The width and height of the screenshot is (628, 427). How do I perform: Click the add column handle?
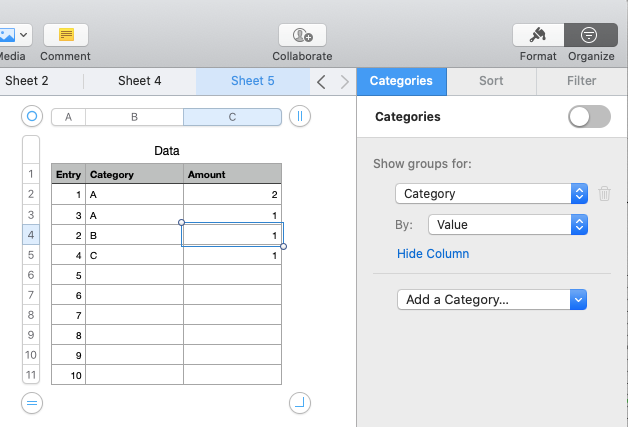click(298, 117)
